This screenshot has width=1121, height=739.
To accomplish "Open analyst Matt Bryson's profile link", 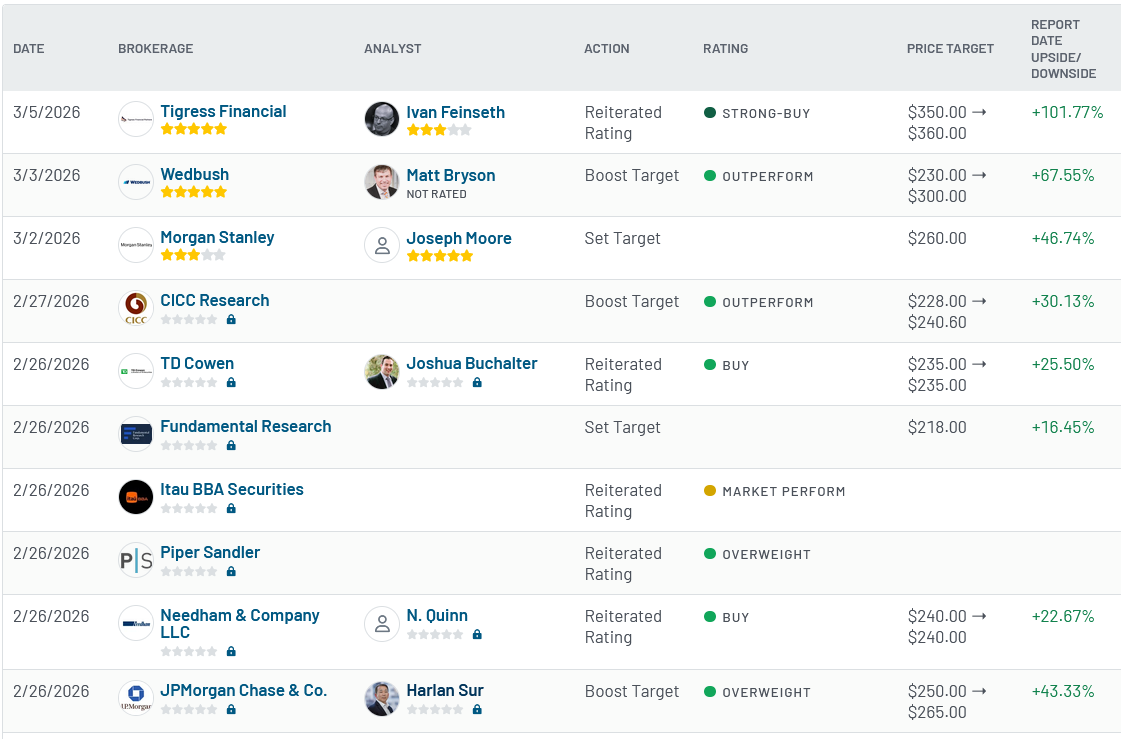I will [x=450, y=175].
